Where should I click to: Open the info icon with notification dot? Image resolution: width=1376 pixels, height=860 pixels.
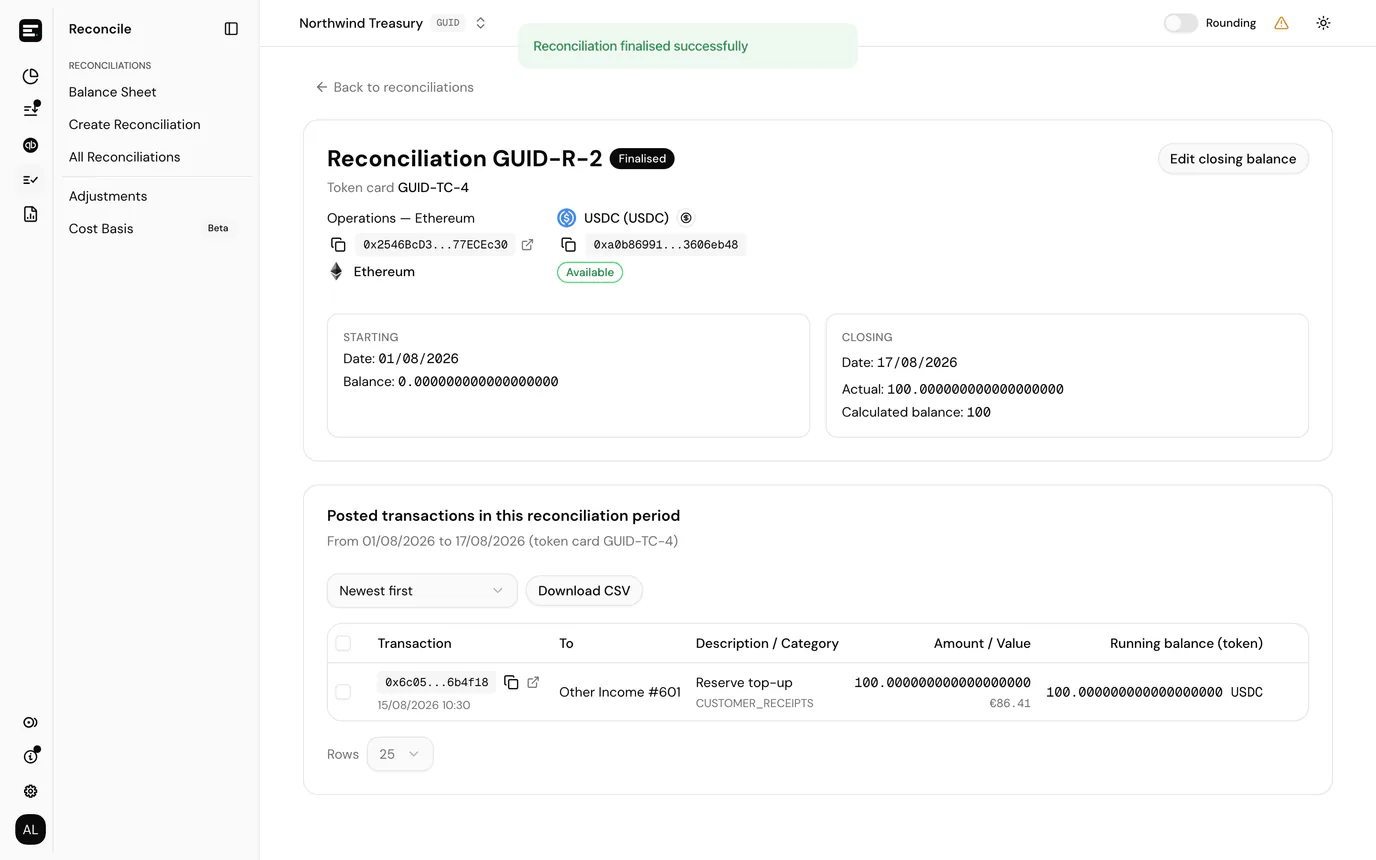point(31,756)
